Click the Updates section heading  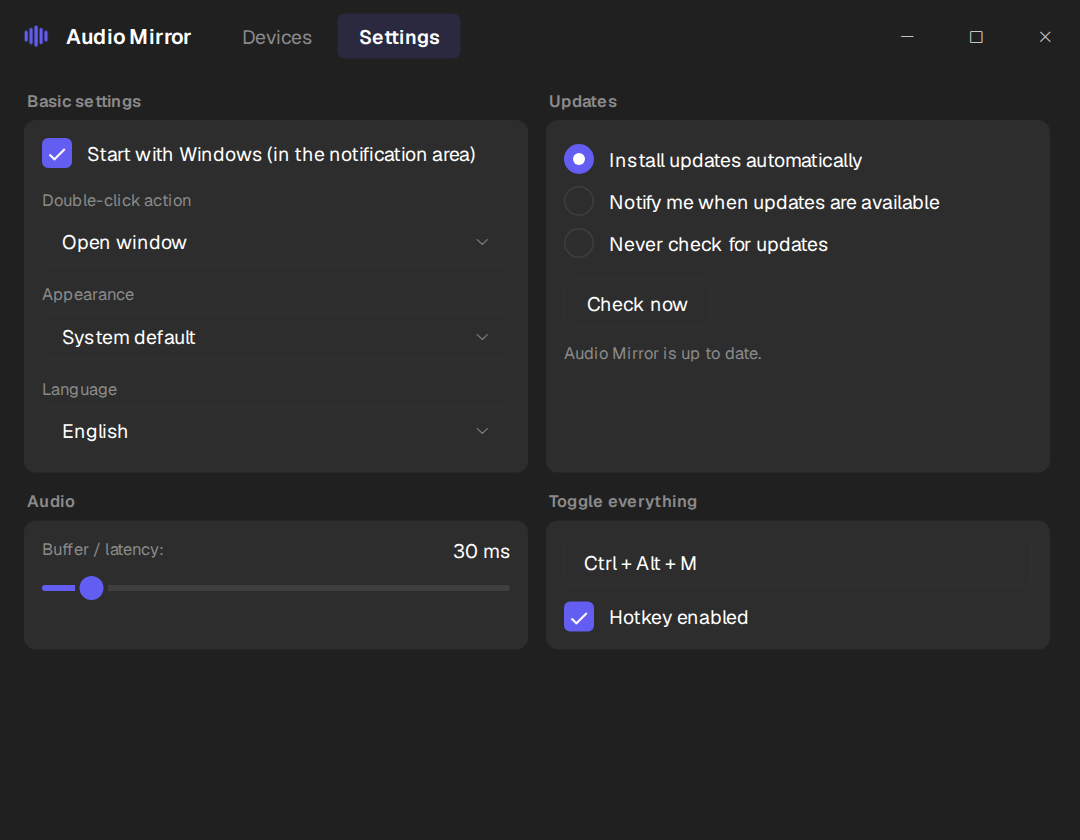pos(583,101)
